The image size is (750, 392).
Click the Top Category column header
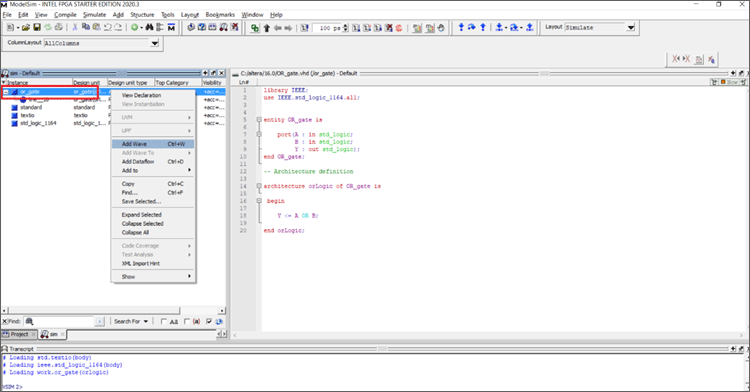click(177, 83)
